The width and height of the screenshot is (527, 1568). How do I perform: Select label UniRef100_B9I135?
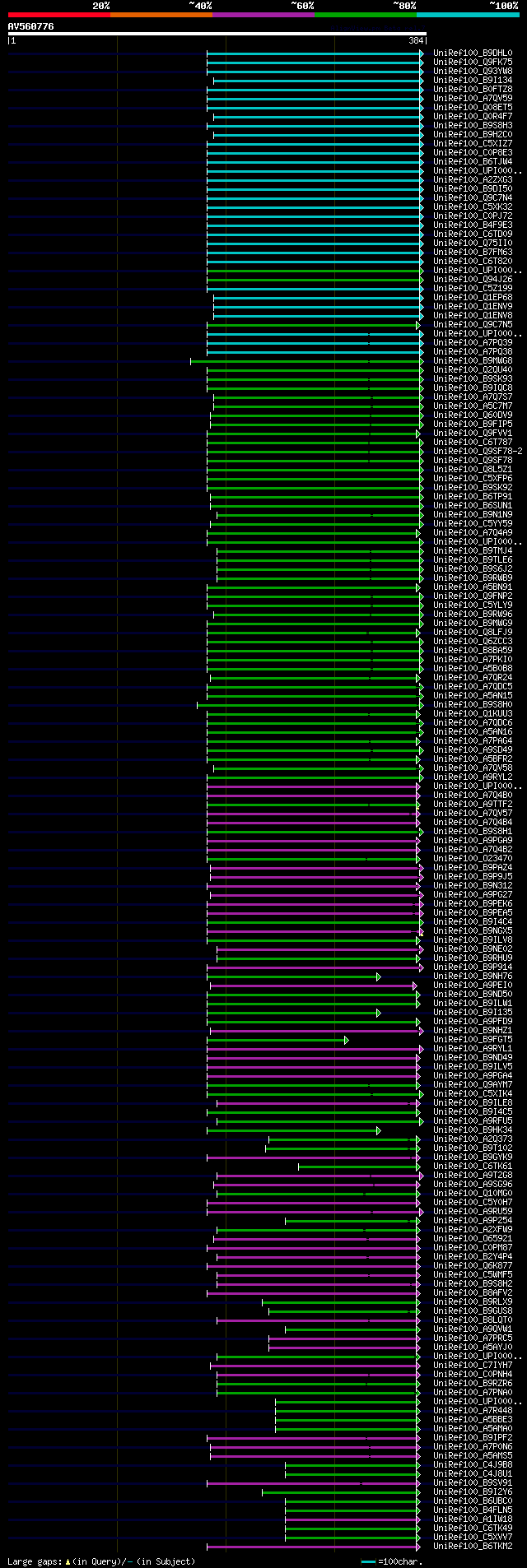473,1013
